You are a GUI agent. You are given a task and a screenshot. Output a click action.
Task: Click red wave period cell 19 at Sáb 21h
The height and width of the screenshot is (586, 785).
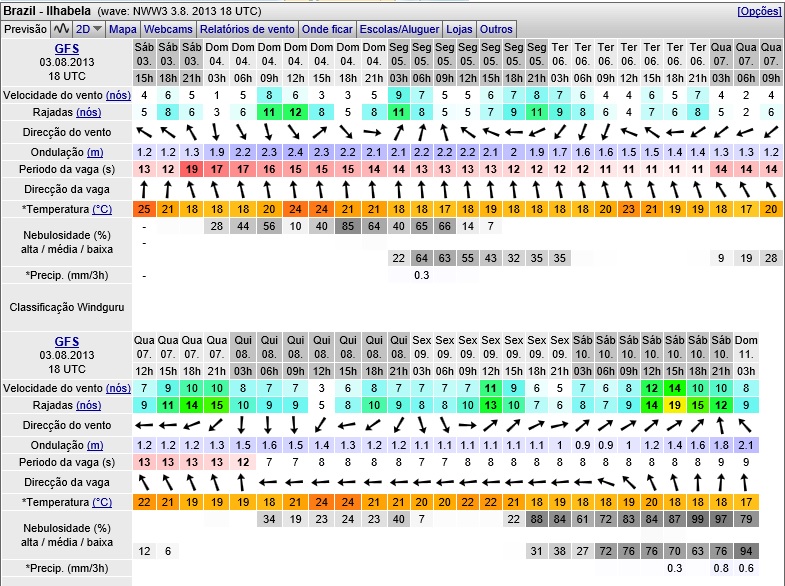coord(192,169)
